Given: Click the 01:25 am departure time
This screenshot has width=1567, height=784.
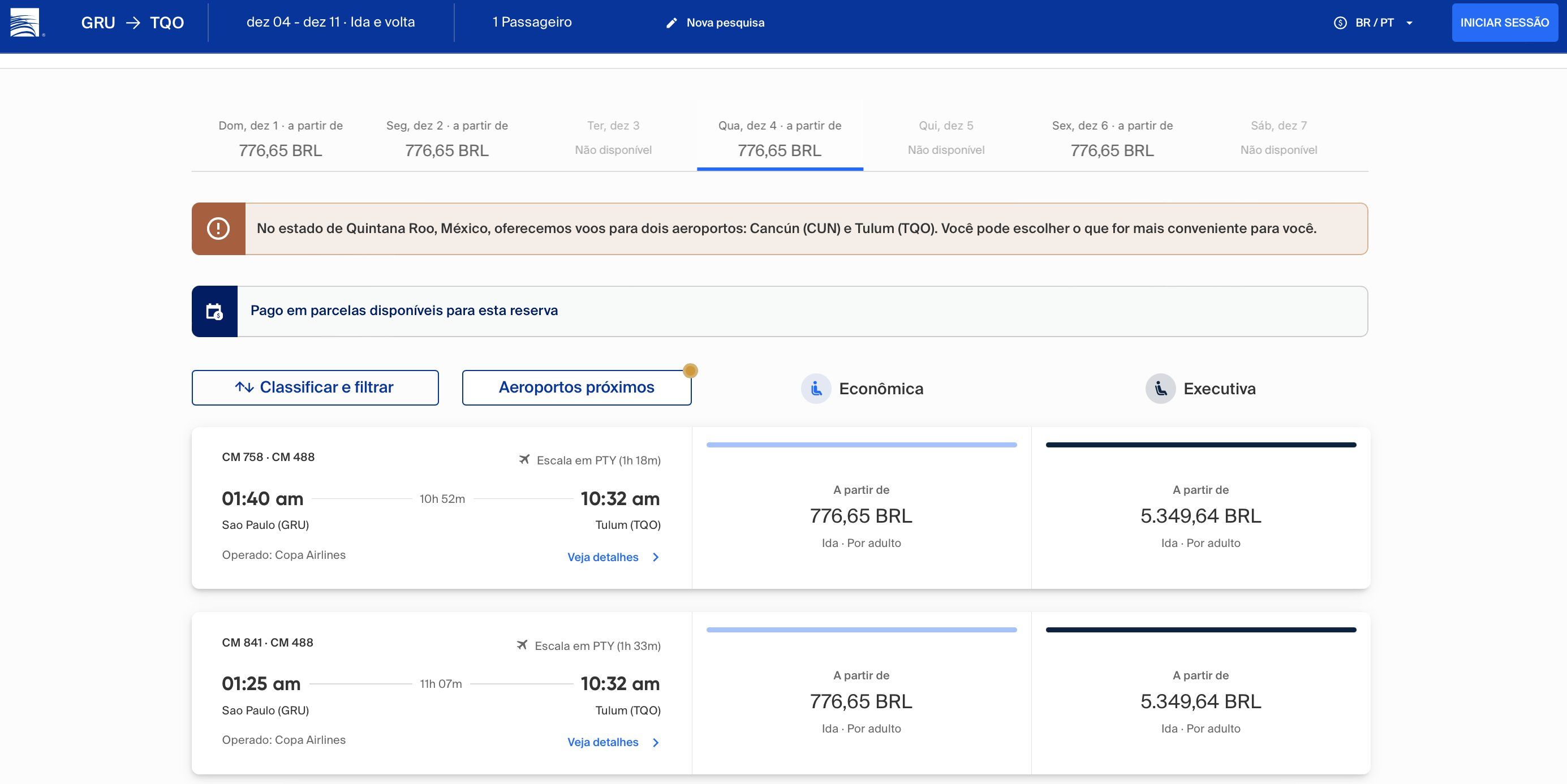Looking at the screenshot, I should [x=261, y=684].
